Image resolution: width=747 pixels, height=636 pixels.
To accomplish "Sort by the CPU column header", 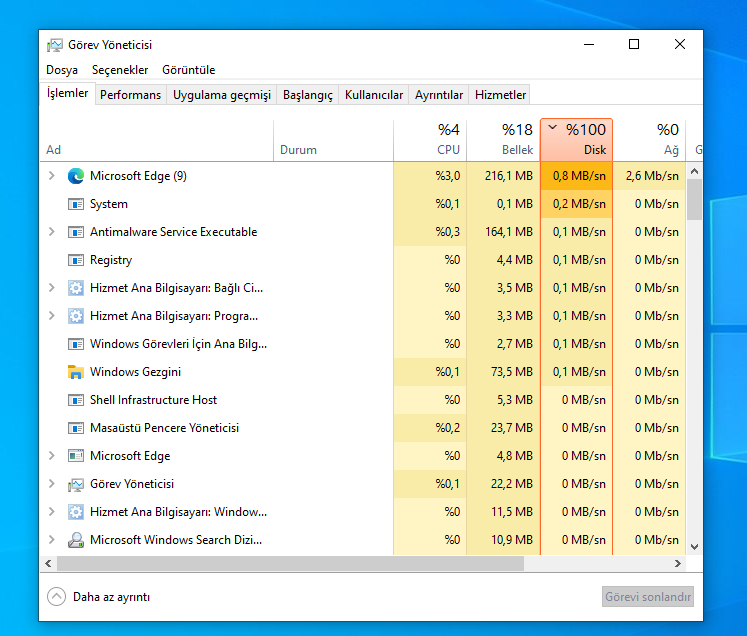I will click(x=430, y=140).
